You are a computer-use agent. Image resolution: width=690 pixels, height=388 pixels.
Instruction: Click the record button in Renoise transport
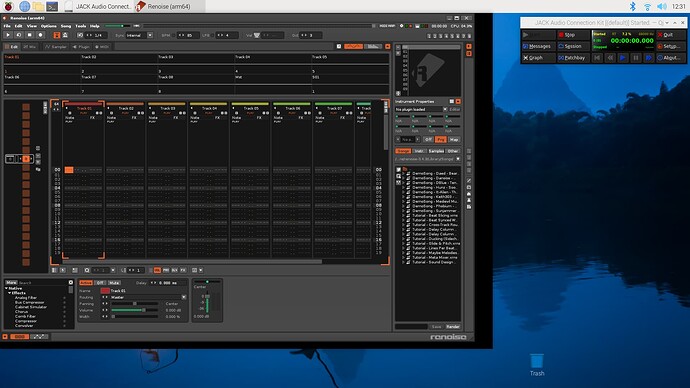(x=40, y=35)
